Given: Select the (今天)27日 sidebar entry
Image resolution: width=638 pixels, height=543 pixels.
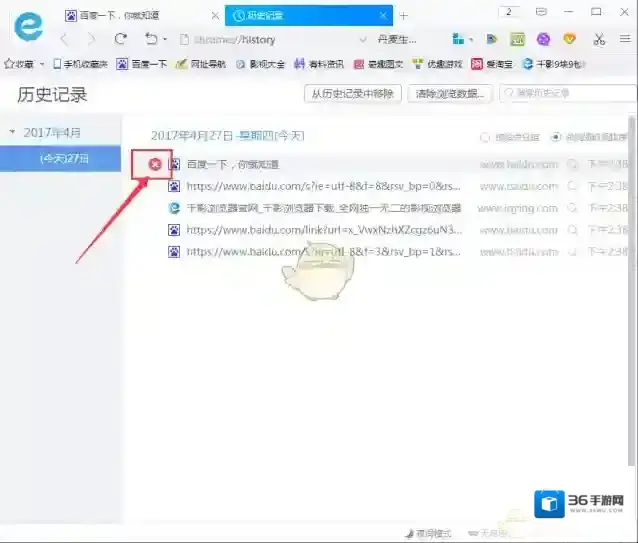Looking at the screenshot, I should tap(60, 158).
